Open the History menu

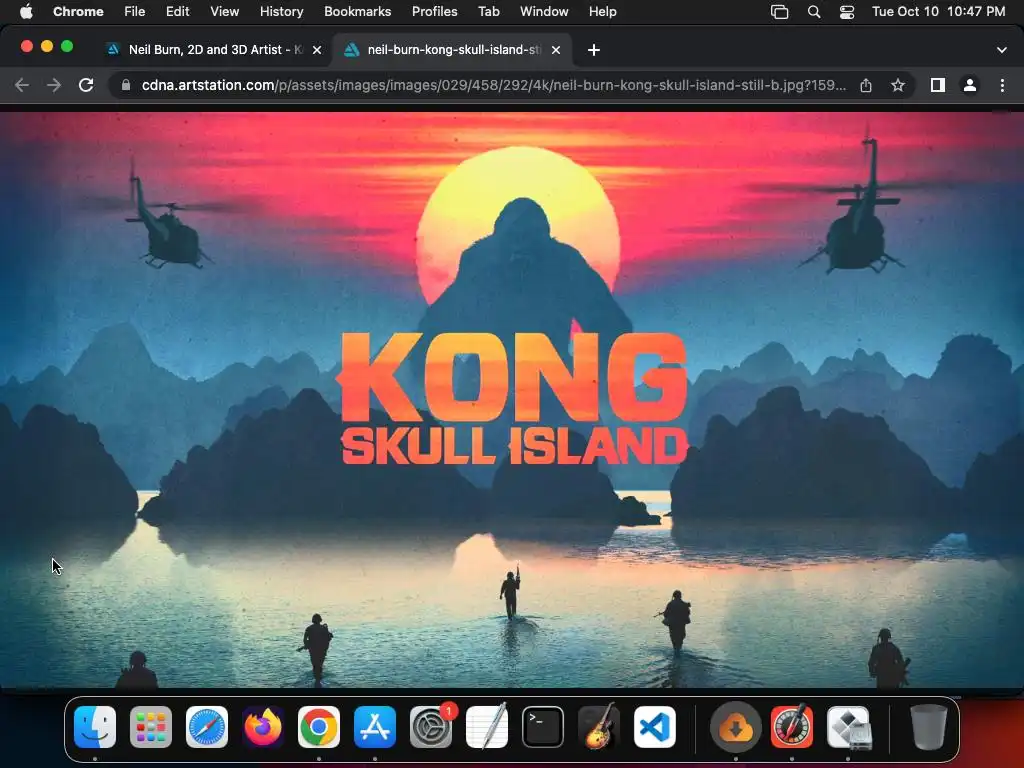(281, 12)
